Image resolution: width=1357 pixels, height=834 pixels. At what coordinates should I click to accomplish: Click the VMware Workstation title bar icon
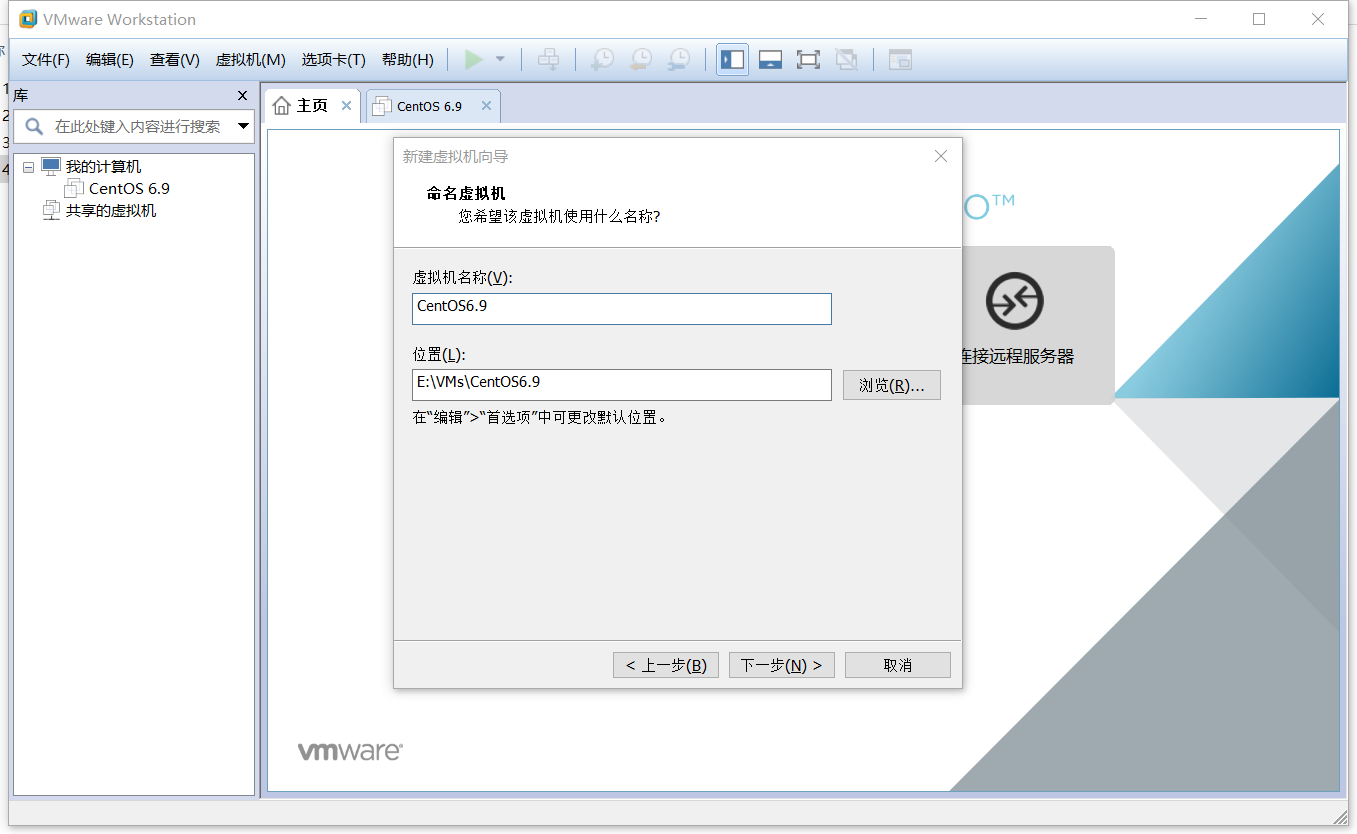point(28,19)
